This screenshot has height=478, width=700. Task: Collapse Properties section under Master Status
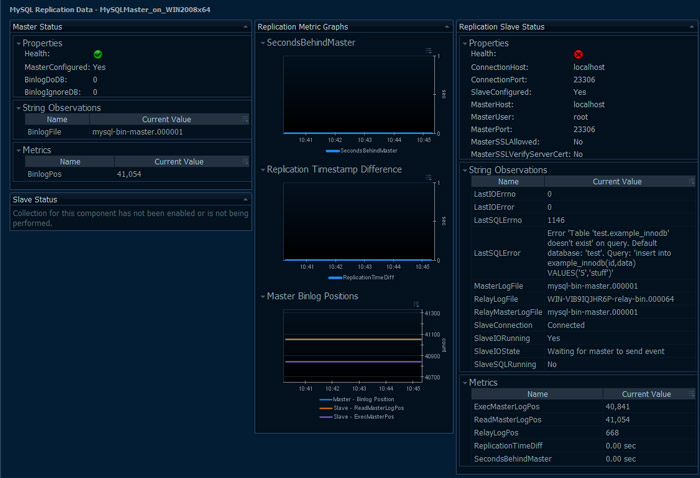(18, 43)
